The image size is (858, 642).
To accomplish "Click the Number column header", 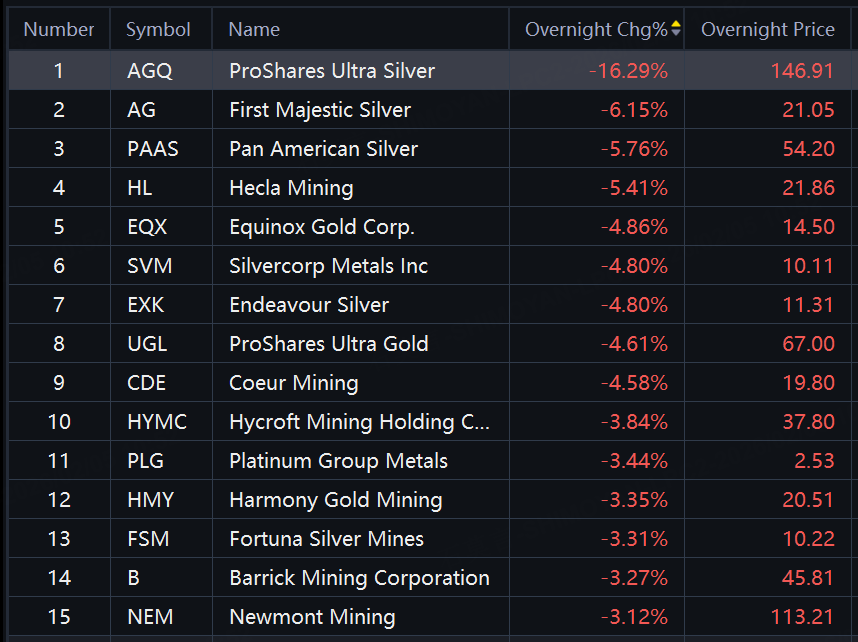I will pyautogui.click(x=59, y=30).
